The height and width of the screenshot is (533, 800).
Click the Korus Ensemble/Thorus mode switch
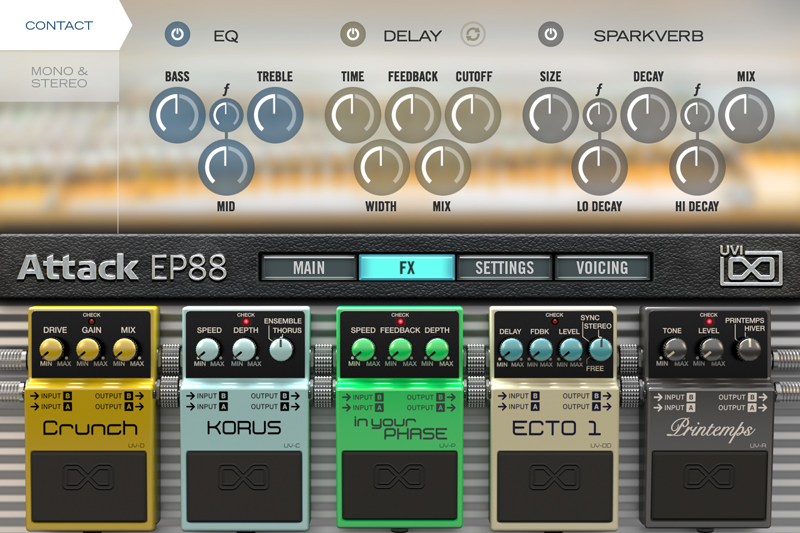[x=281, y=348]
